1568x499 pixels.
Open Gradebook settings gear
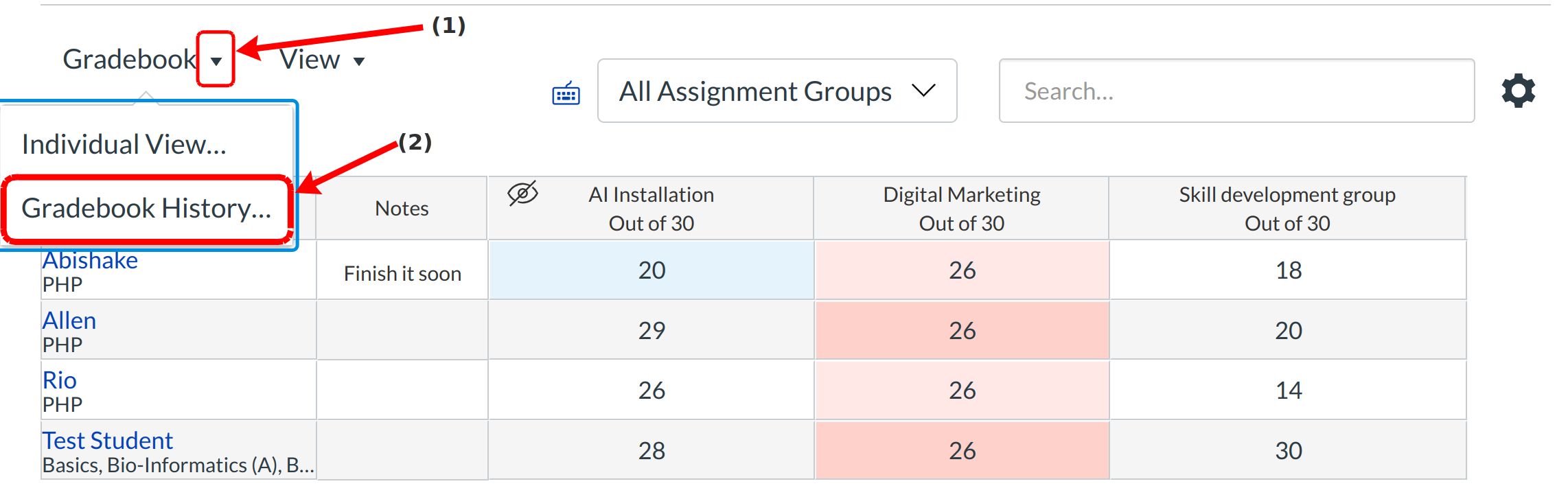point(1518,91)
